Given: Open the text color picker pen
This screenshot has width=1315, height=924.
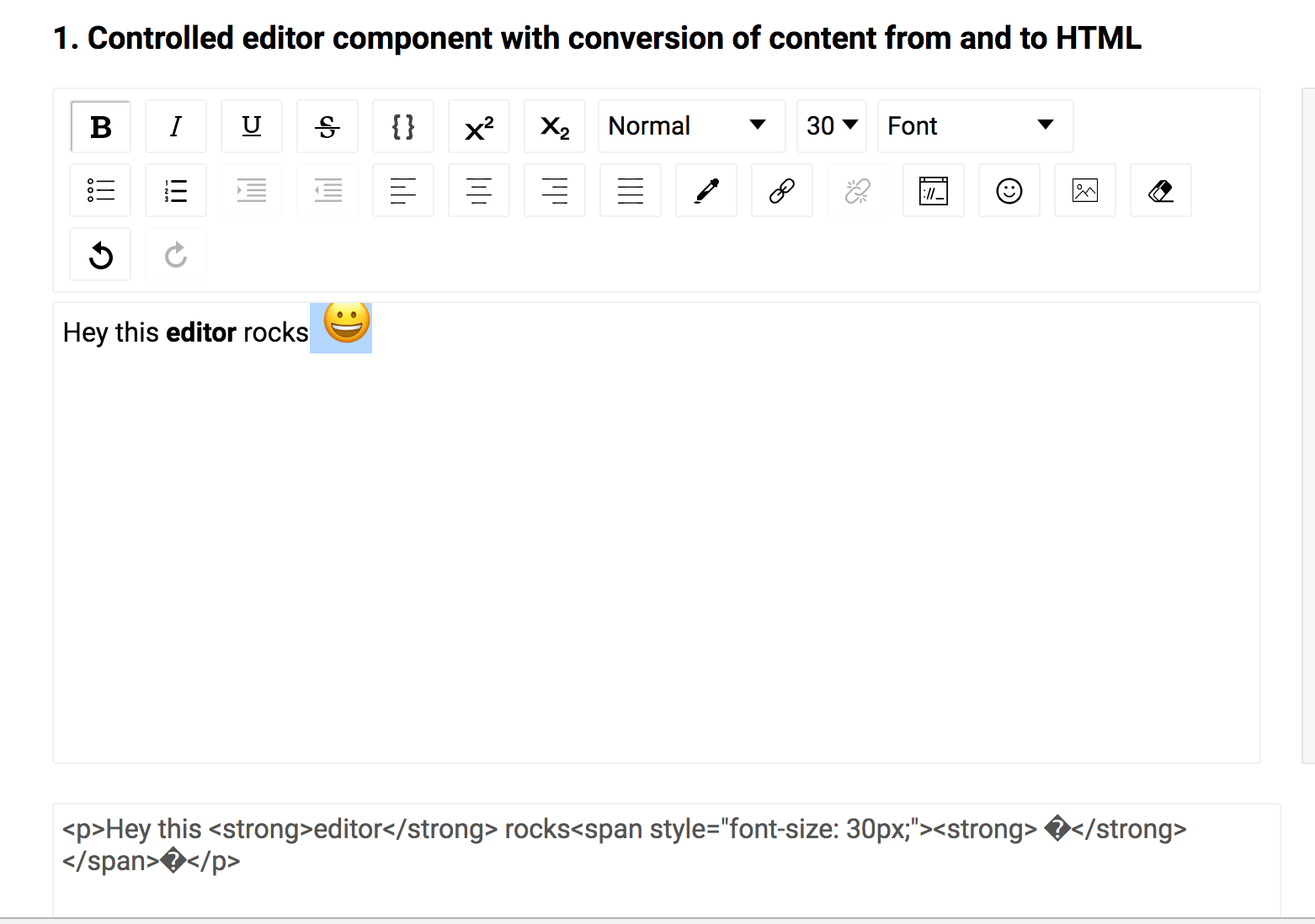Looking at the screenshot, I should tap(705, 190).
